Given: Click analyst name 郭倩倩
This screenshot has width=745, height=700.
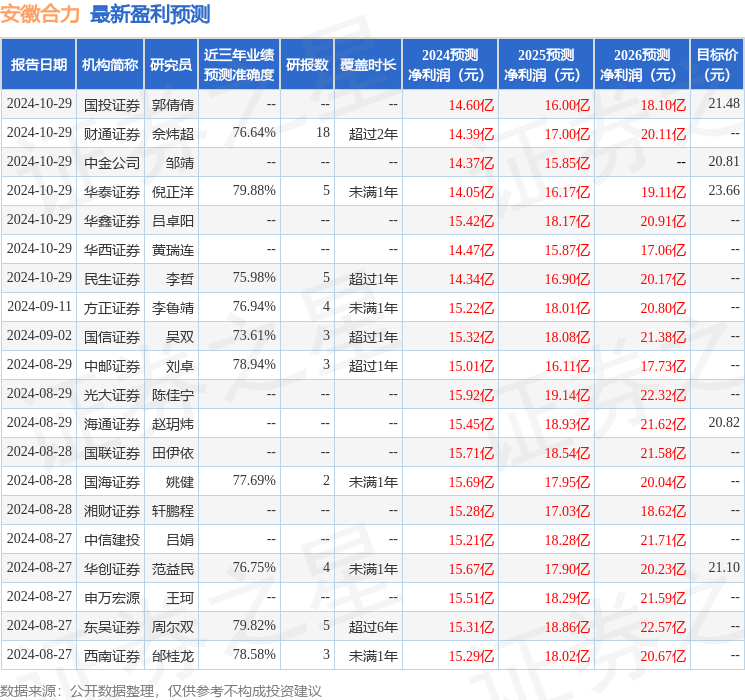Looking at the screenshot, I should click(173, 105).
